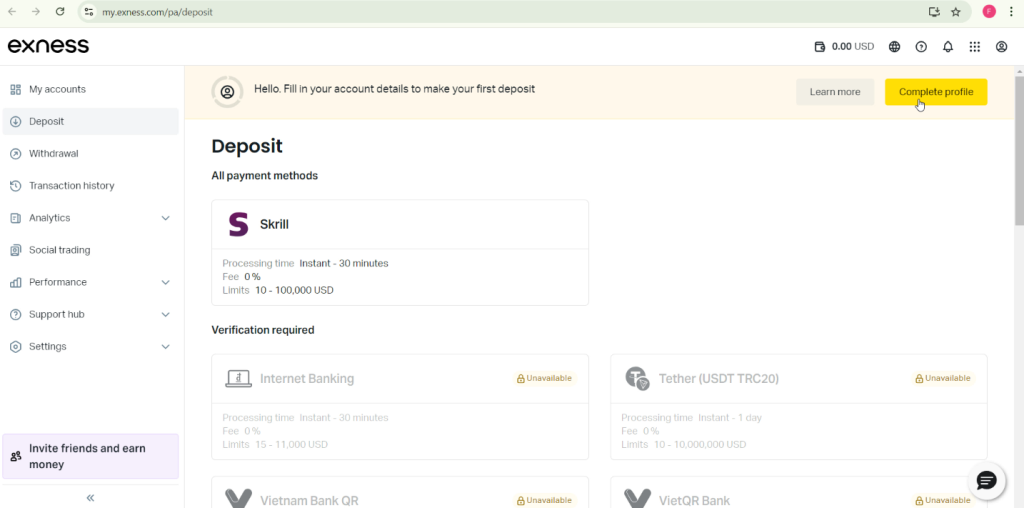1024x508 pixels.
Task: Open notifications bell icon
Action: (948, 46)
